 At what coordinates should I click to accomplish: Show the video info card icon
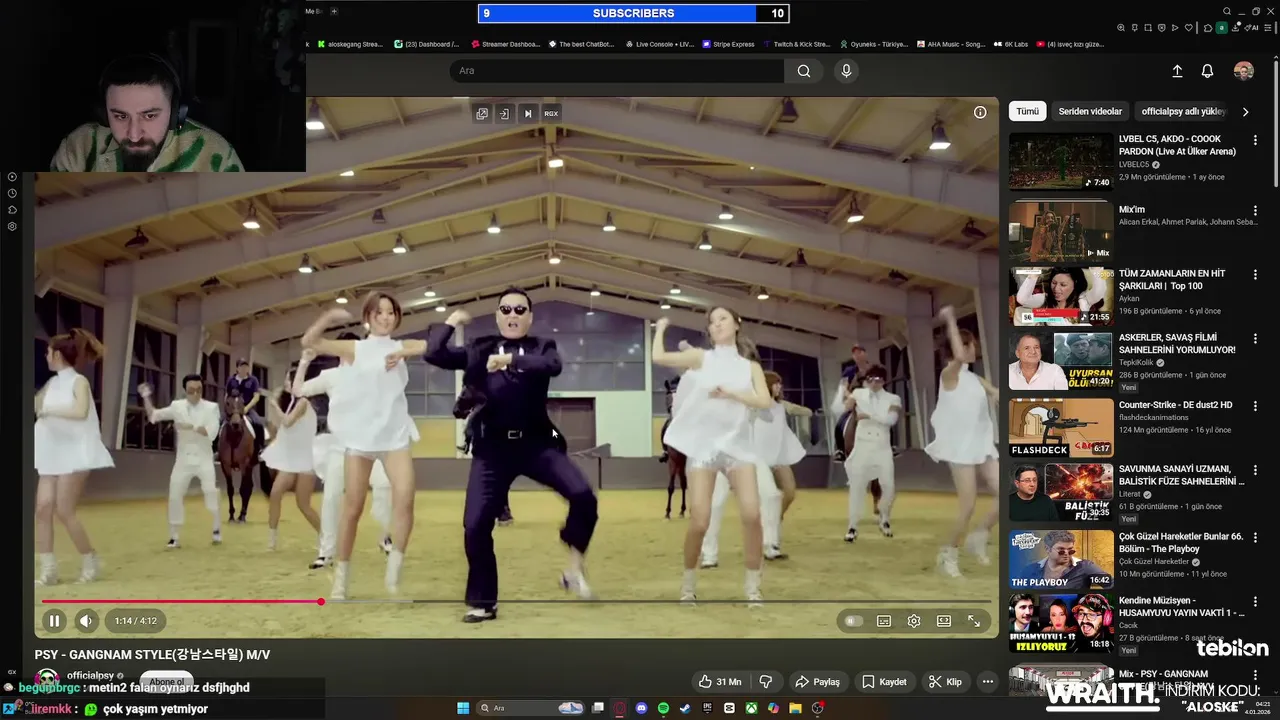pos(980,112)
